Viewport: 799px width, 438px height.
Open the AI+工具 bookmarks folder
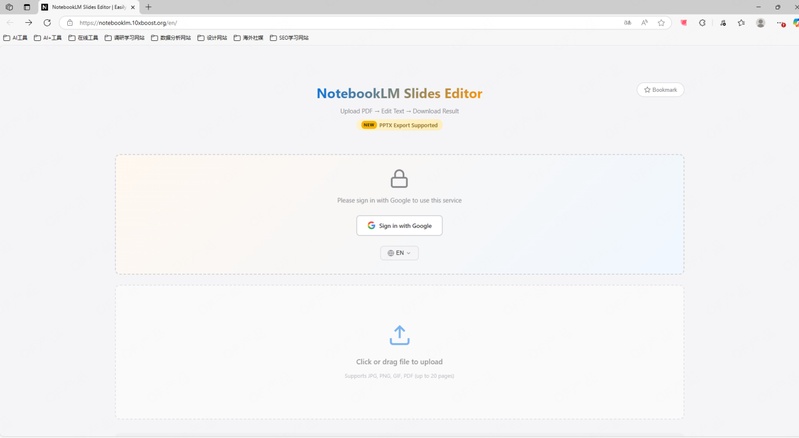(x=48, y=38)
